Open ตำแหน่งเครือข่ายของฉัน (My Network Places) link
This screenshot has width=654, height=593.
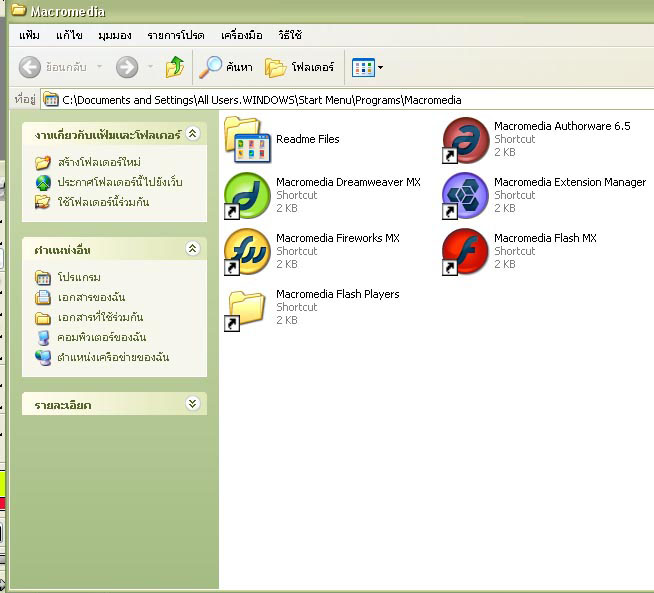tap(113, 357)
